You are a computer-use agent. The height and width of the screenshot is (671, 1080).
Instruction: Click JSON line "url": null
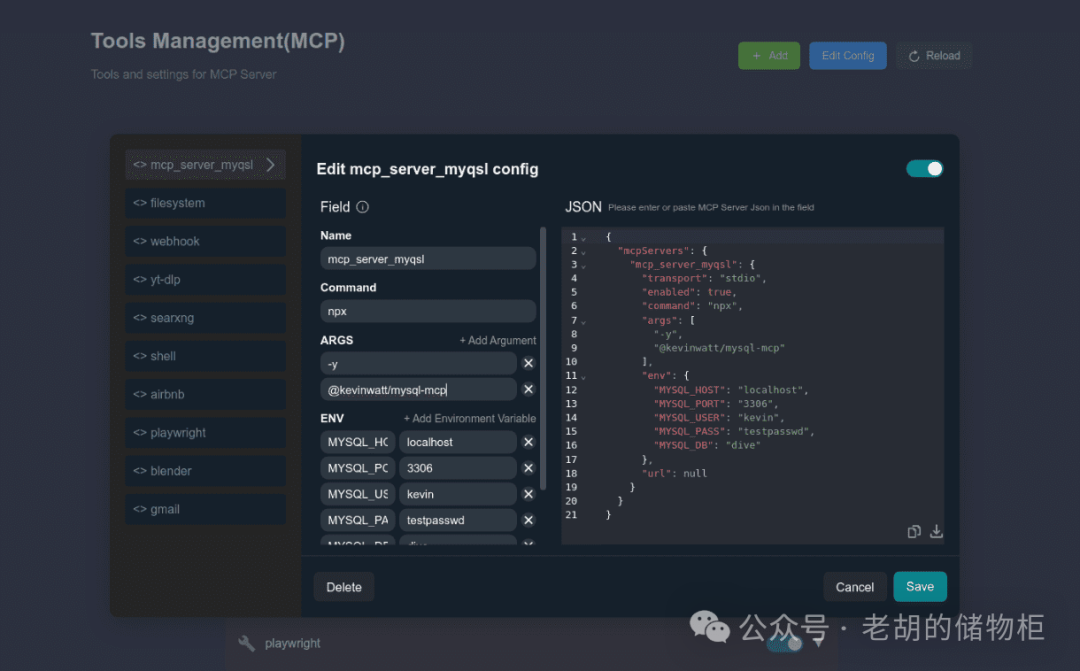click(x=674, y=473)
